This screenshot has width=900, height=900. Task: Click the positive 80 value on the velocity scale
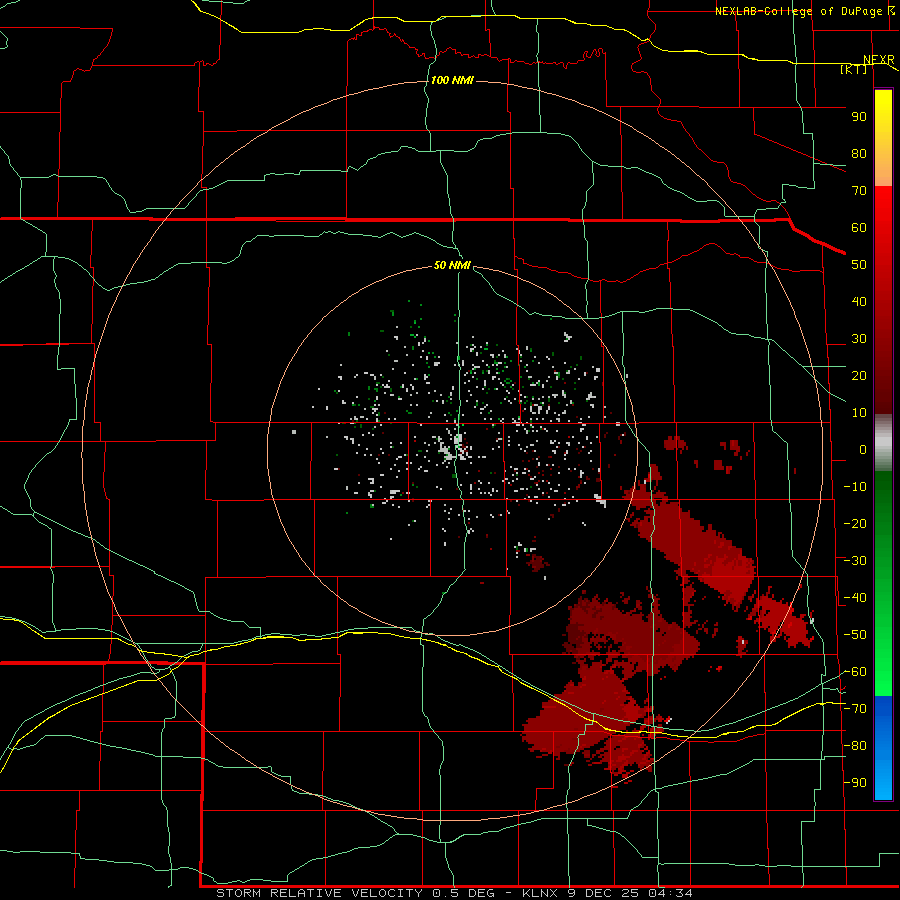point(859,153)
